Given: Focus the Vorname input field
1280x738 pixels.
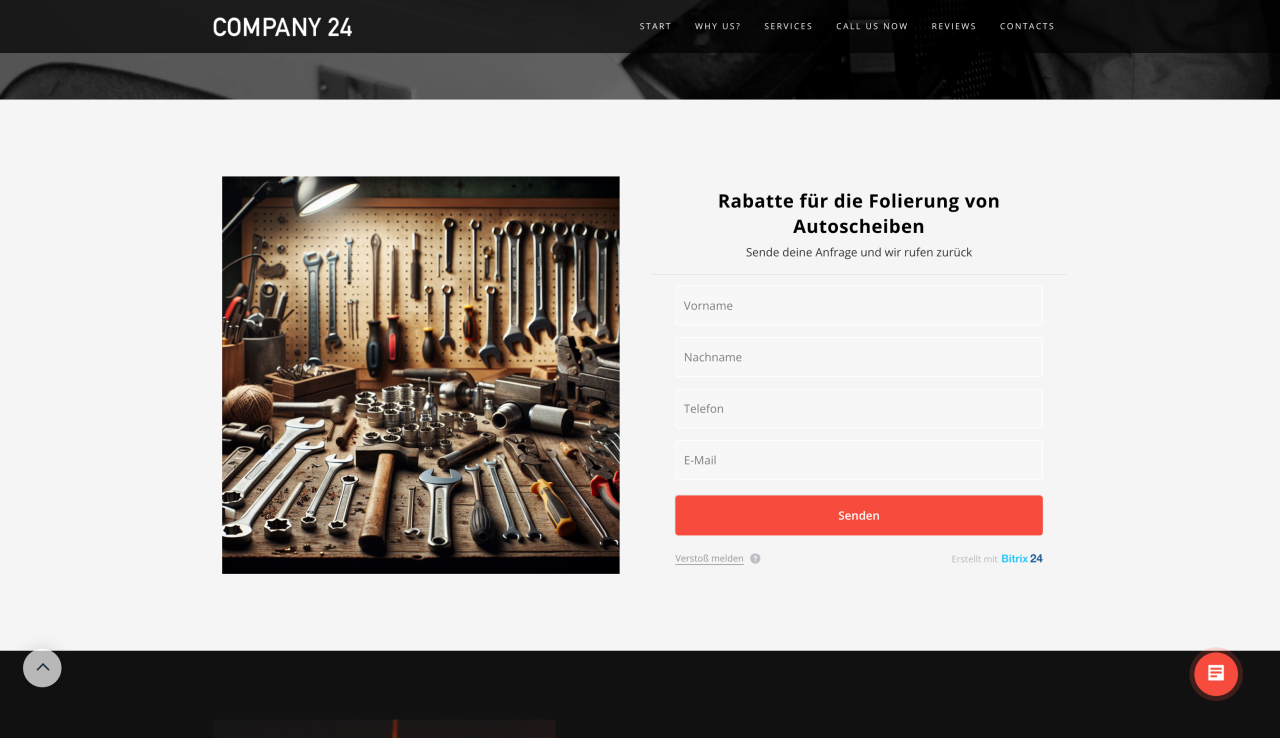Looking at the screenshot, I should (859, 305).
